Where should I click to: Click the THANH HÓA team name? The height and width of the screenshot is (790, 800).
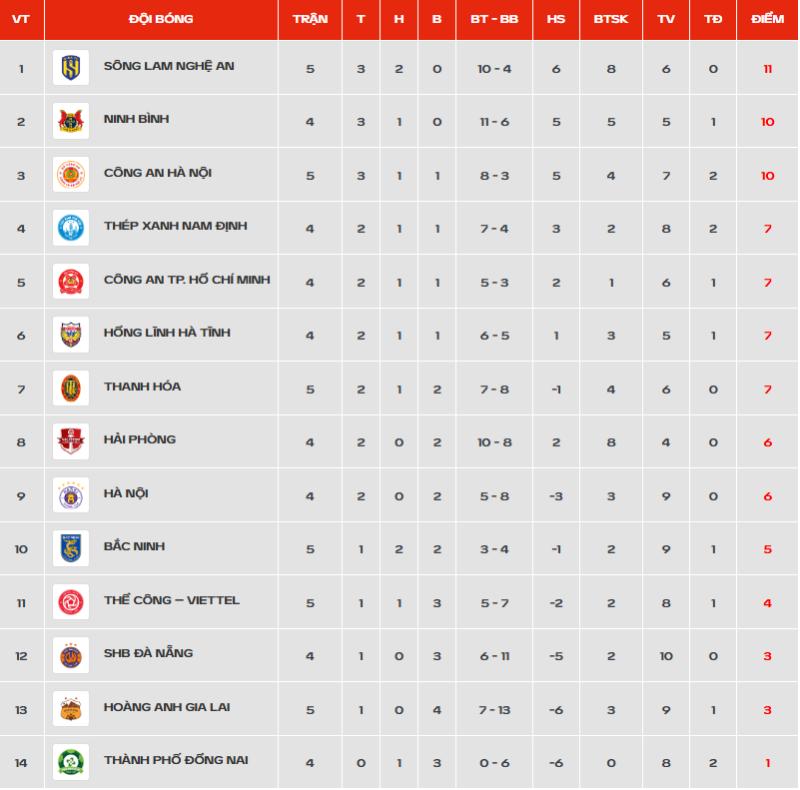[x=142, y=386]
